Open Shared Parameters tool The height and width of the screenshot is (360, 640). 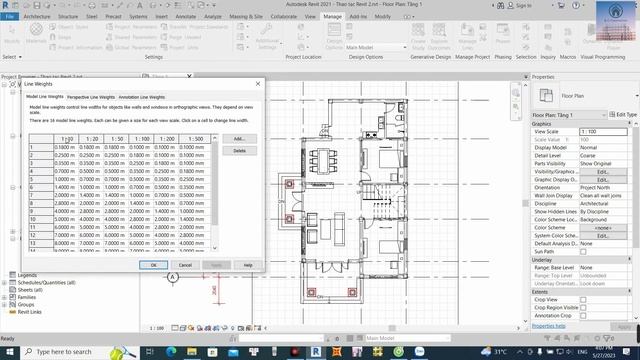coord(131,37)
